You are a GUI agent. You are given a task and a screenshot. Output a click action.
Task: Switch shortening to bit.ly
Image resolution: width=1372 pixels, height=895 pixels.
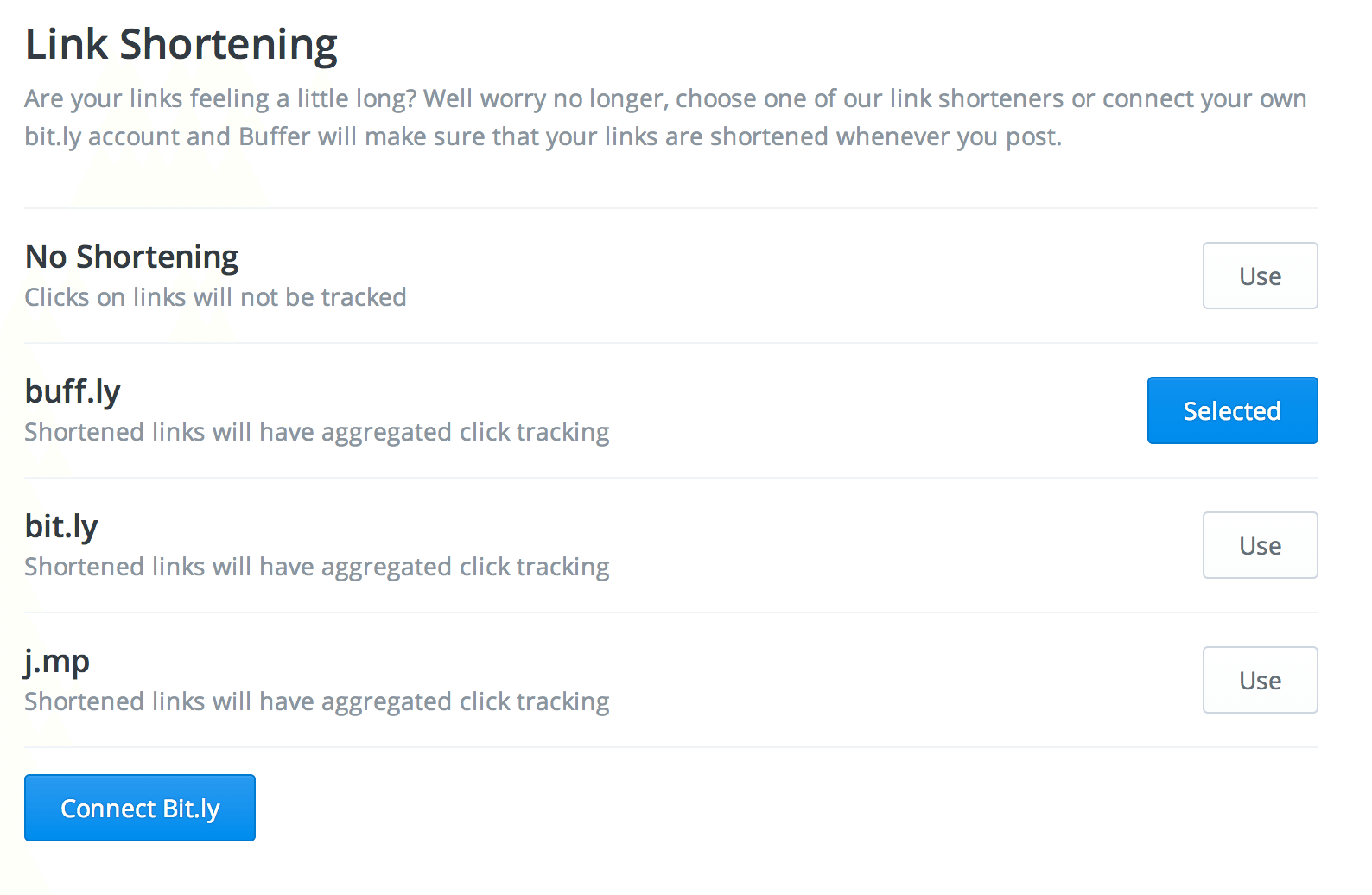pos(1260,545)
